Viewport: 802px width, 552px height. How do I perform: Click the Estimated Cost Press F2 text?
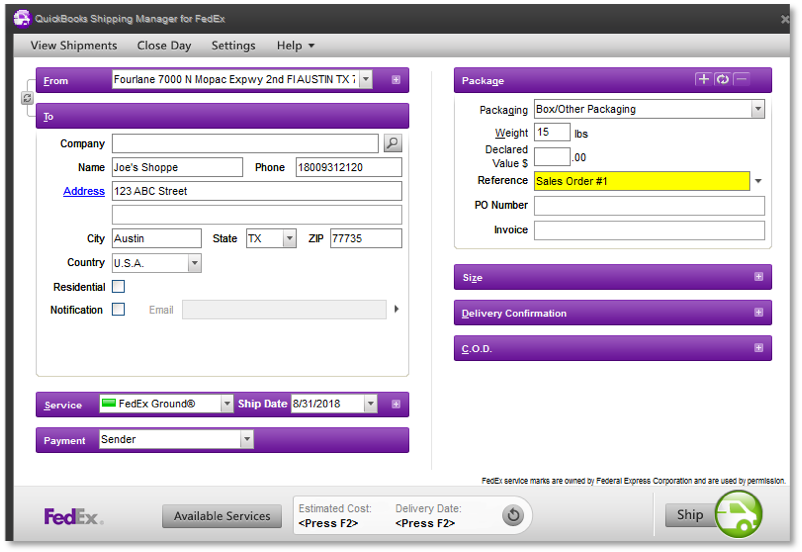click(x=328, y=523)
